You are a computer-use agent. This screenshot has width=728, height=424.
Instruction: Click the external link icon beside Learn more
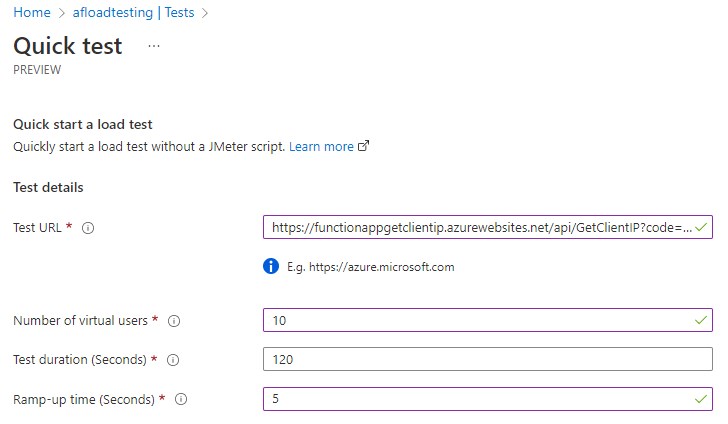364,146
